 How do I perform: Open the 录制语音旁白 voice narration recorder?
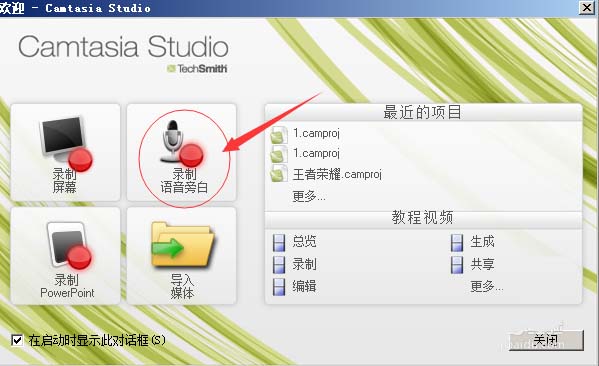pyautogui.click(x=181, y=152)
